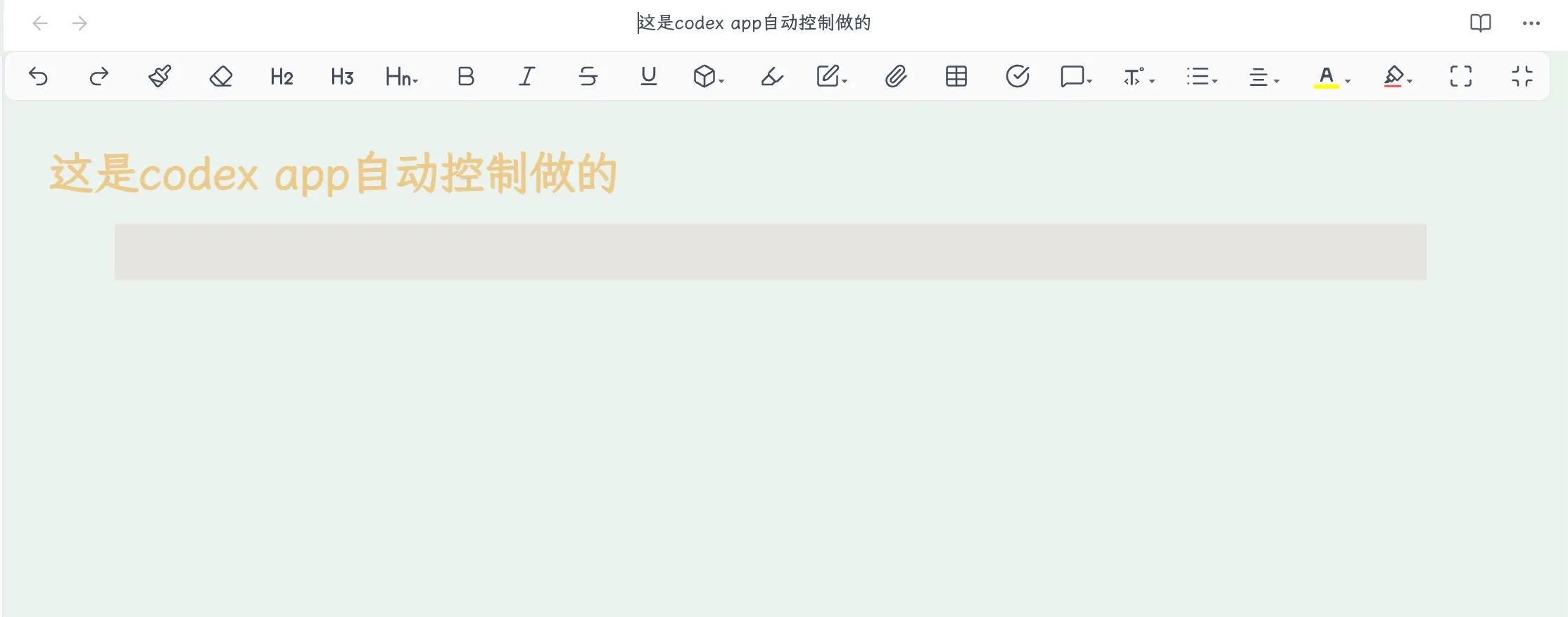Expand the list style dropdown
This screenshot has width=1568, height=617.
pos(1201,76)
